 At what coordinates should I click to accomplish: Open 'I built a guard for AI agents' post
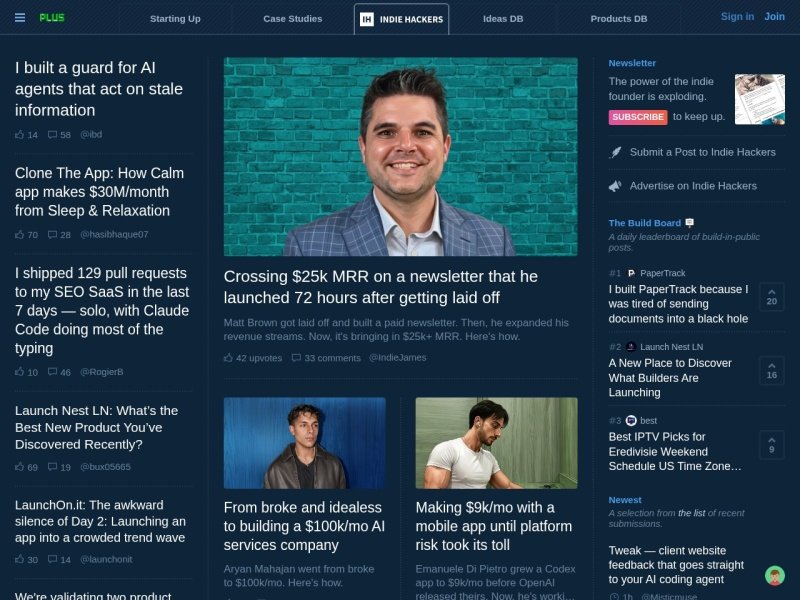click(99, 89)
